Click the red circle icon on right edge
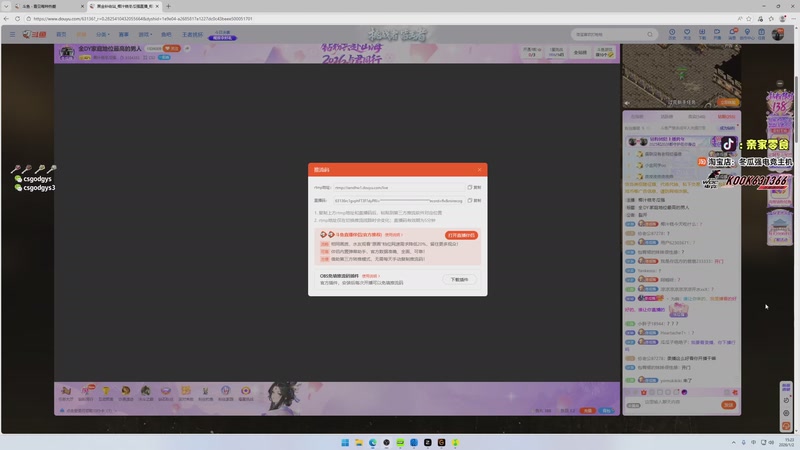This screenshot has height=450, width=800. pos(786,426)
